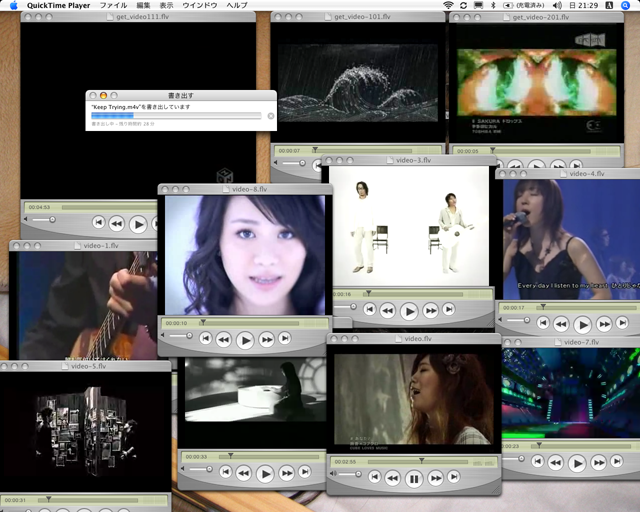
Task: Fast-forward in the video.flv window
Action: click(x=436, y=478)
